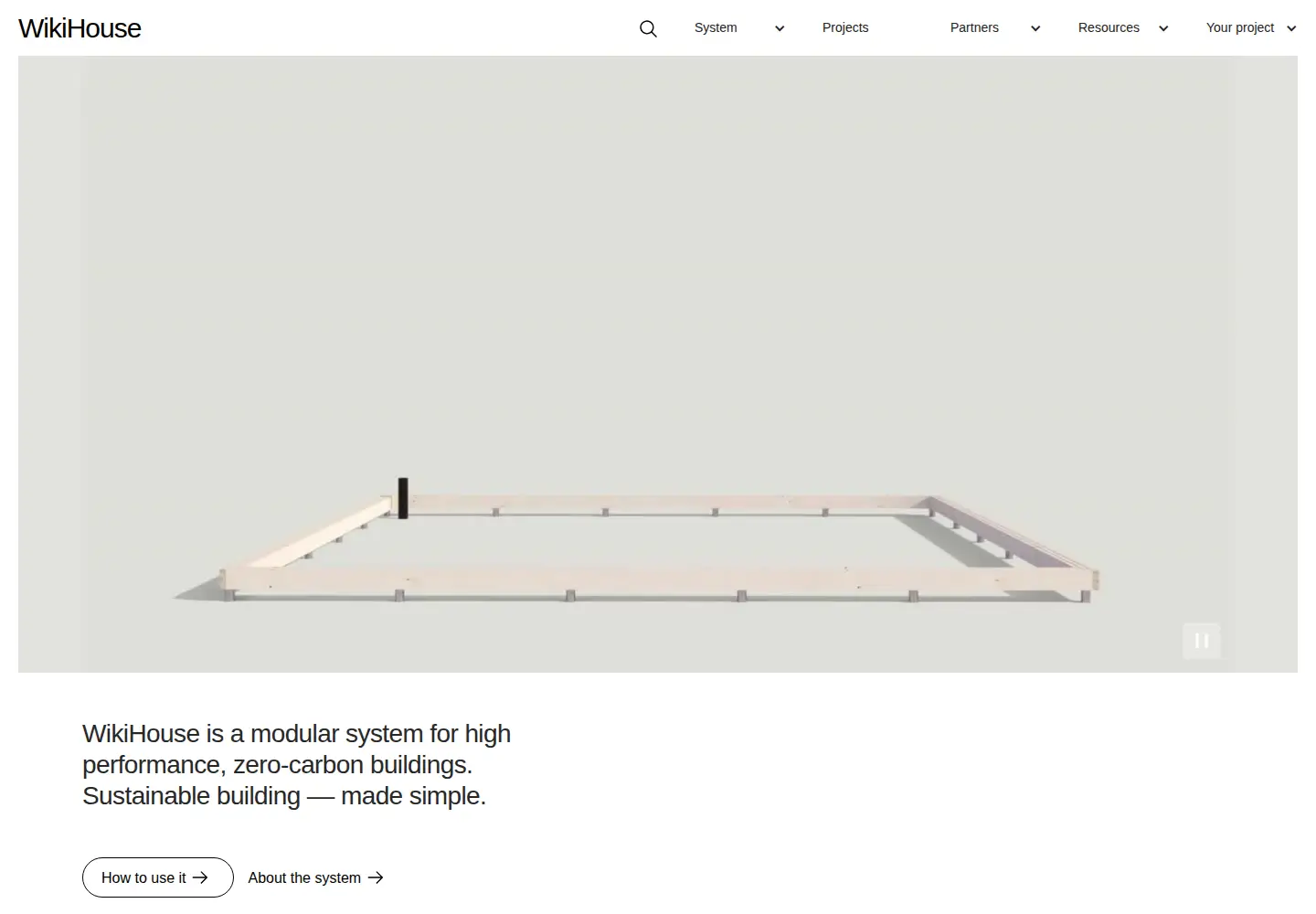Viewport: 1316px width, 914px height.
Task: Open the search magnifier icon
Action: pos(648,28)
